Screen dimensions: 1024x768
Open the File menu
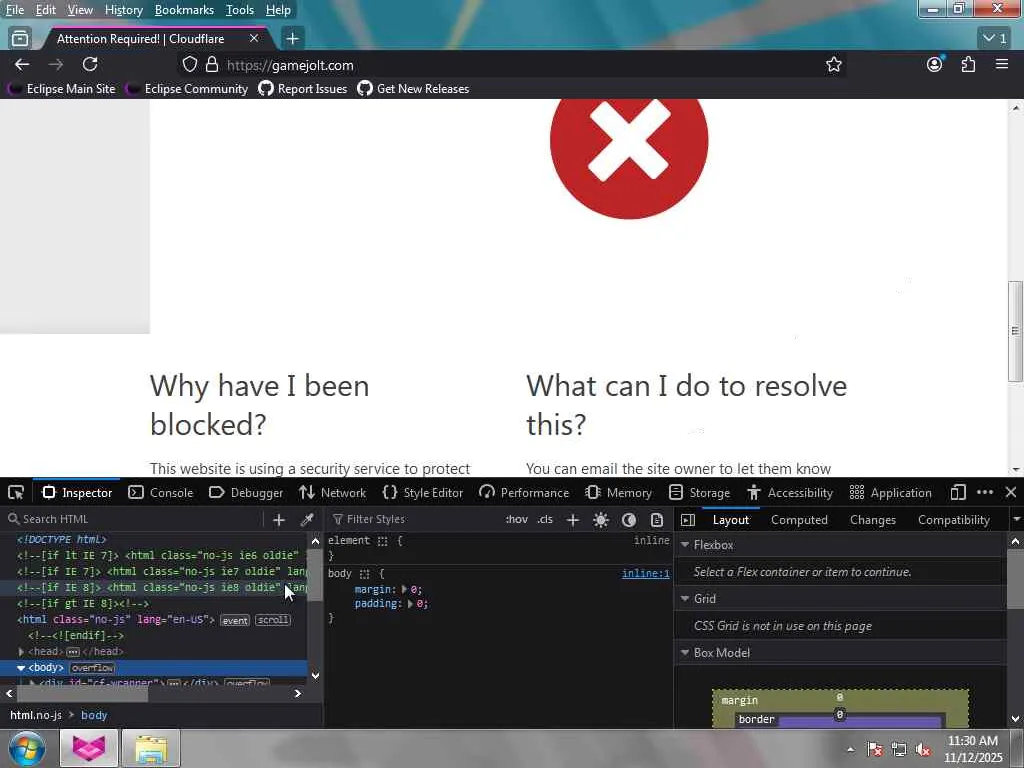point(14,10)
